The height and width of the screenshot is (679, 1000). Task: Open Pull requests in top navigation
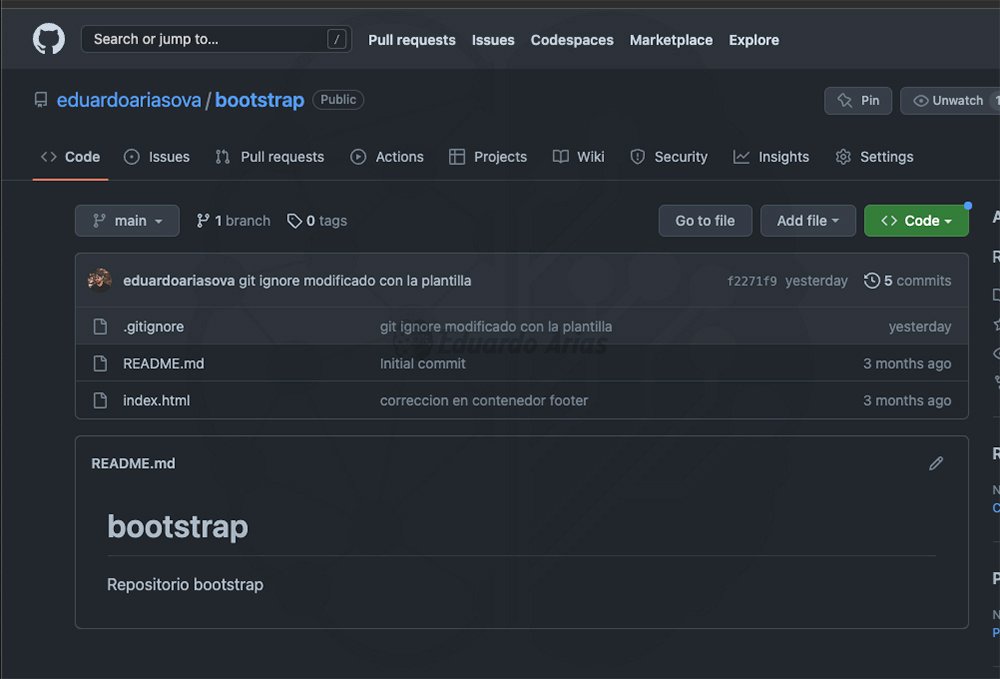coord(411,40)
